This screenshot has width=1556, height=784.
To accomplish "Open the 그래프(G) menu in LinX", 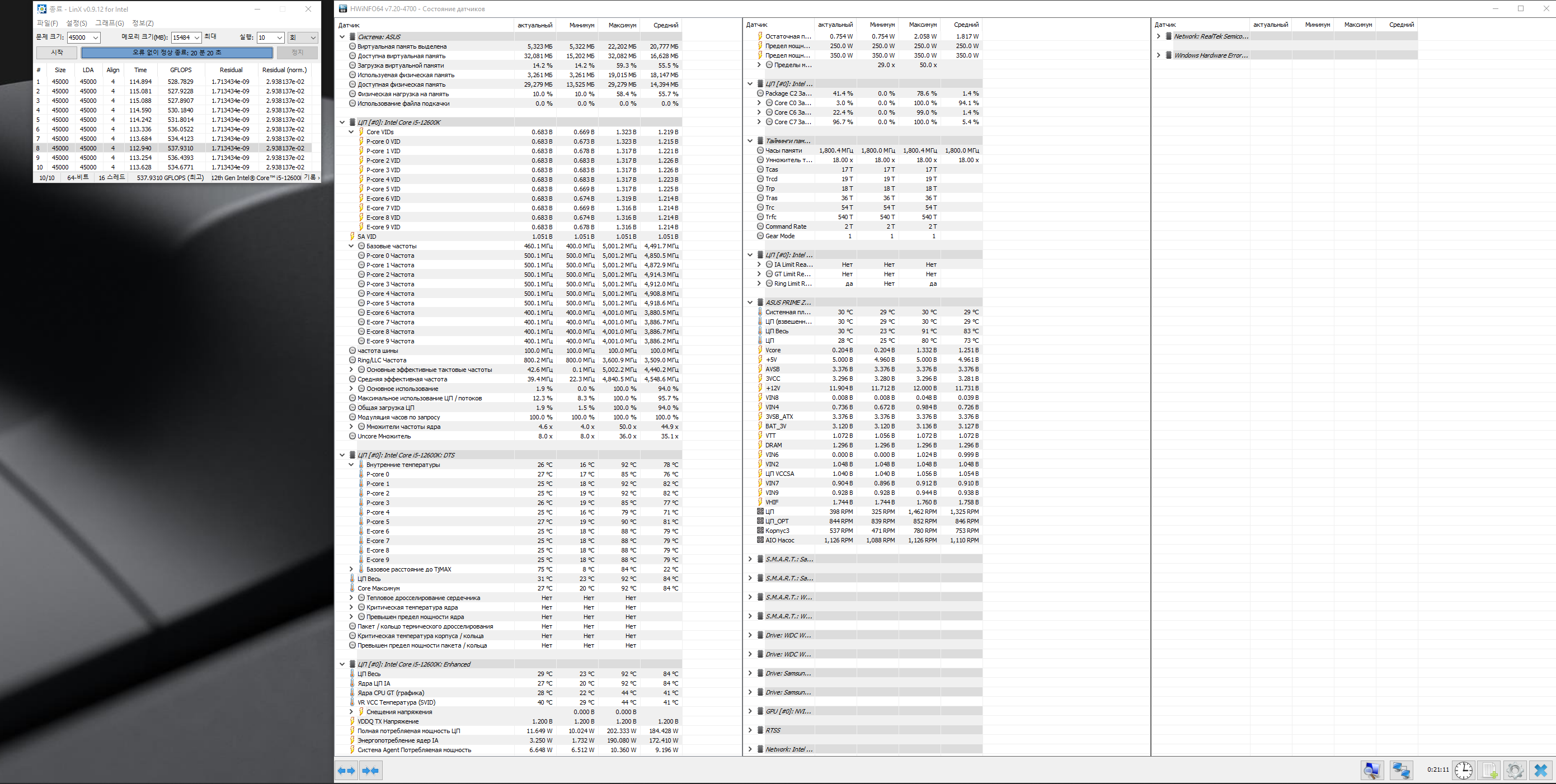I will pos(109,23).
